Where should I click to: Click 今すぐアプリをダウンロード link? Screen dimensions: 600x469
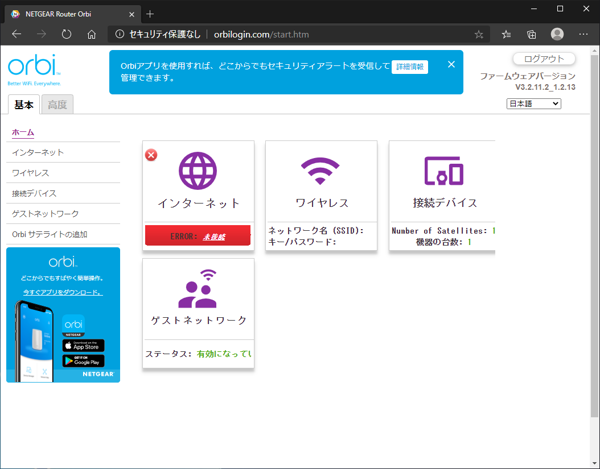(x=63, y=292)
